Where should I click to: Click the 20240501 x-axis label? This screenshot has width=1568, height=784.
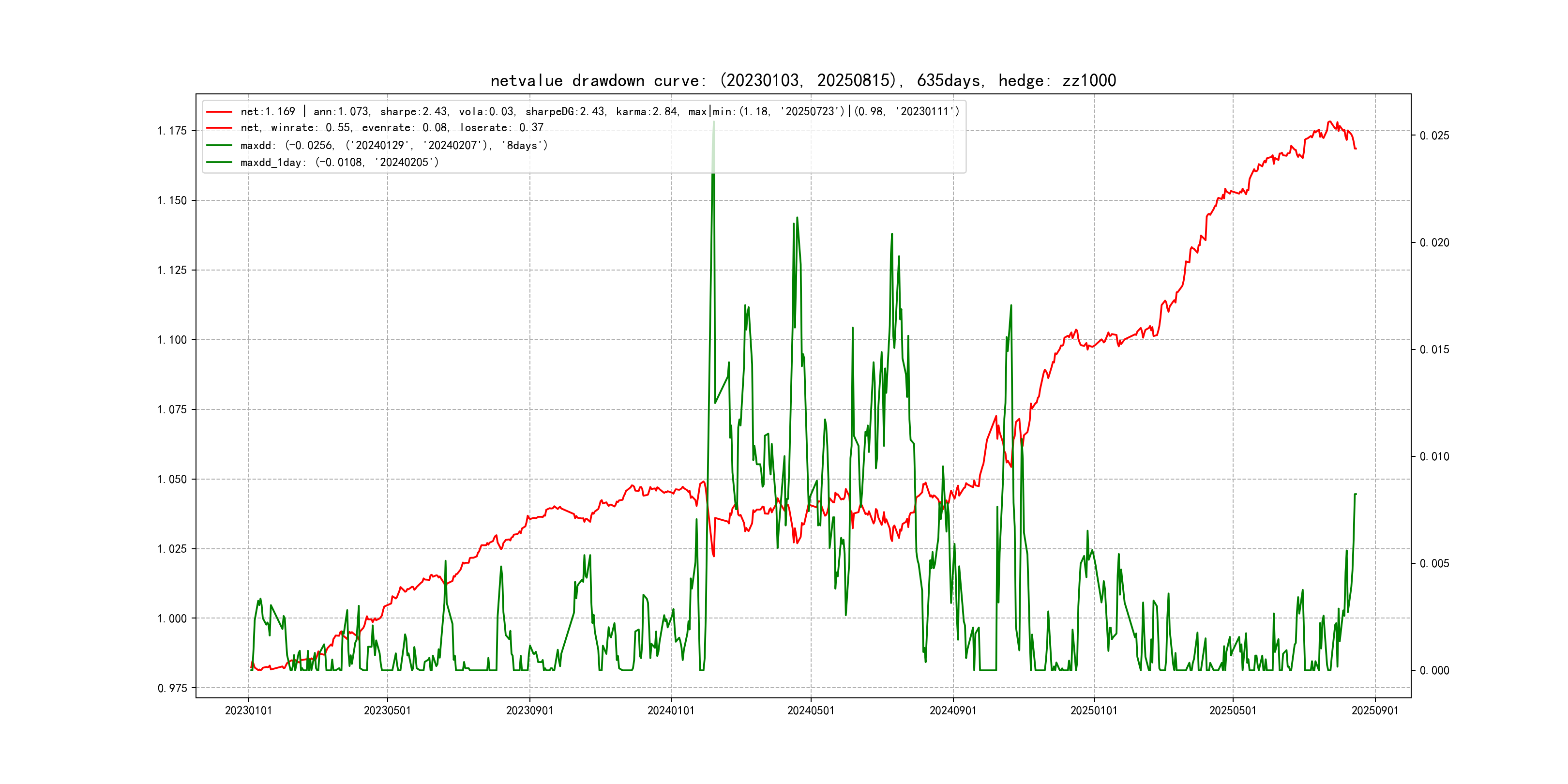coord(811,710)
